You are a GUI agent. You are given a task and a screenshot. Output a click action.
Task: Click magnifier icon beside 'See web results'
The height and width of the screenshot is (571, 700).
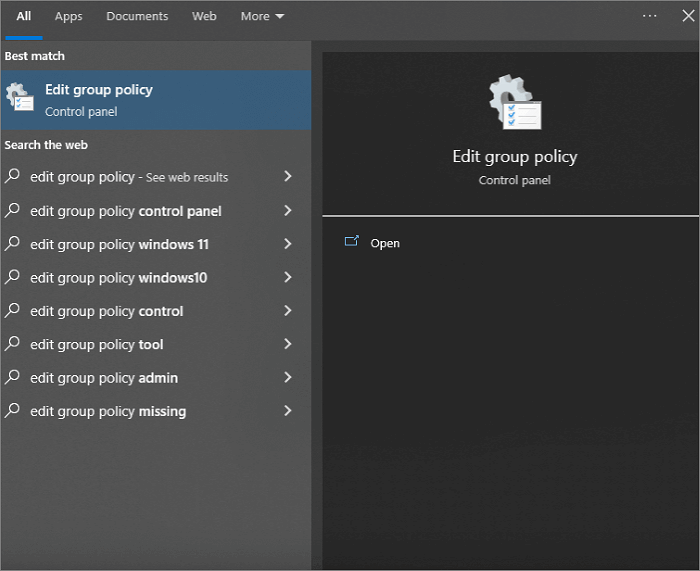[12, 176]
